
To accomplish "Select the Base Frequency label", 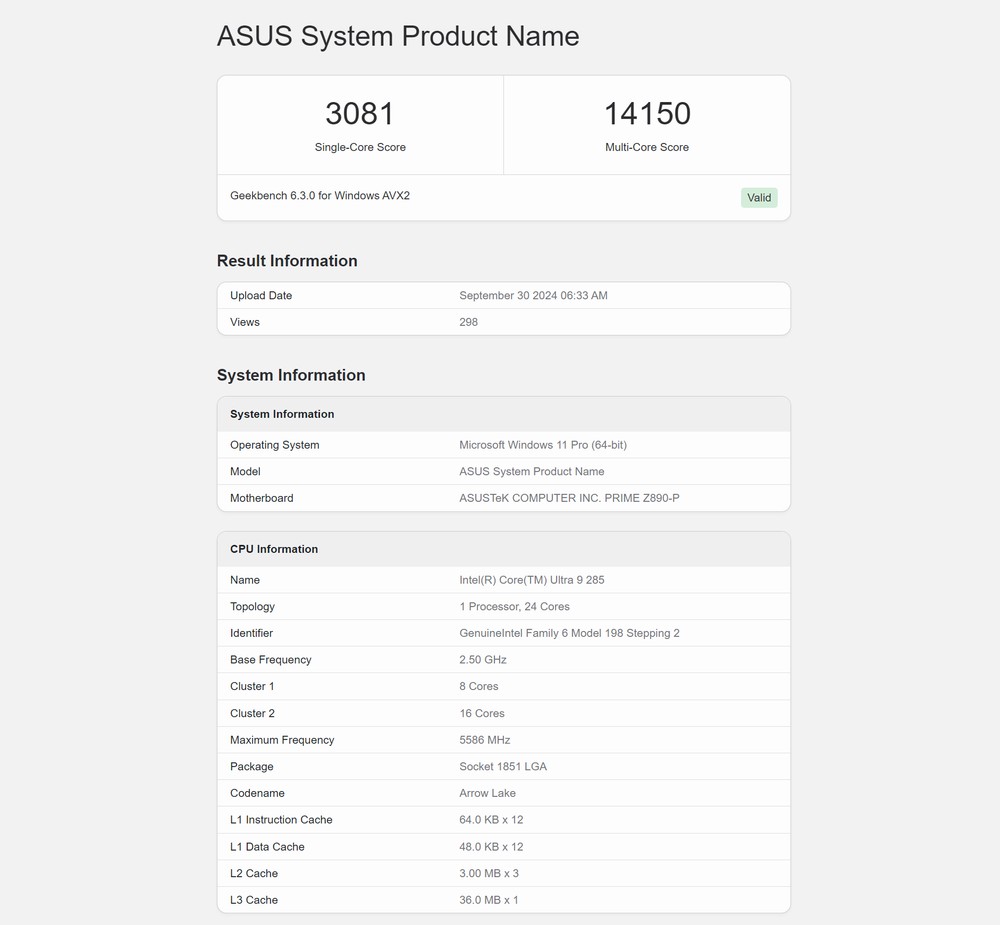I will (x=270, y=660).
